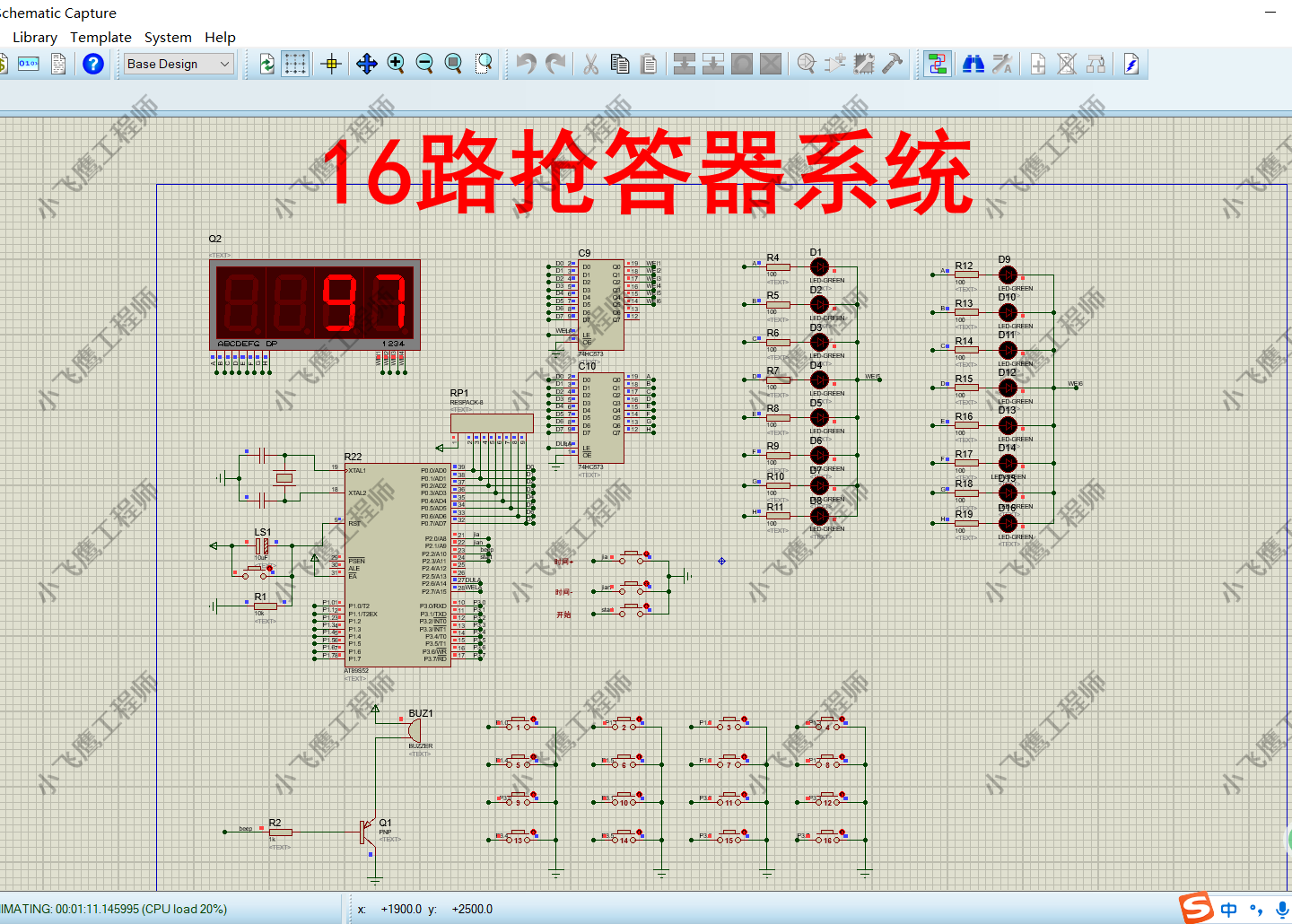
Task: Open the Library menu
Action: 35,37
